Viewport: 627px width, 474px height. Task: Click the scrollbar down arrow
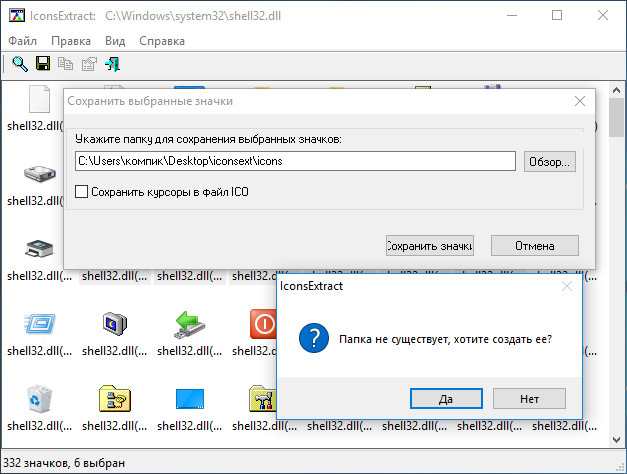[616, 440]
